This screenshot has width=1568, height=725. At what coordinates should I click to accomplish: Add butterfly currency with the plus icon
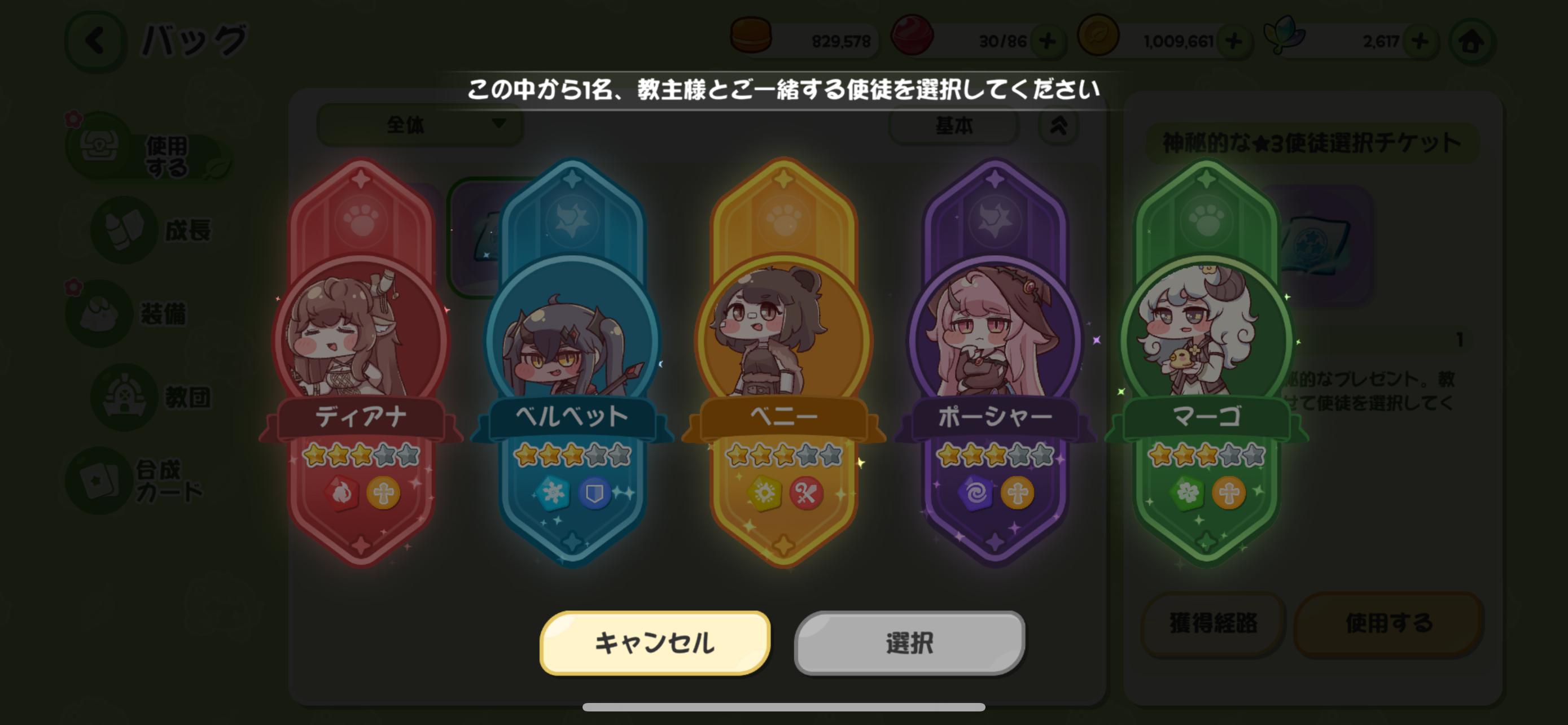[x=1420, y=41]
